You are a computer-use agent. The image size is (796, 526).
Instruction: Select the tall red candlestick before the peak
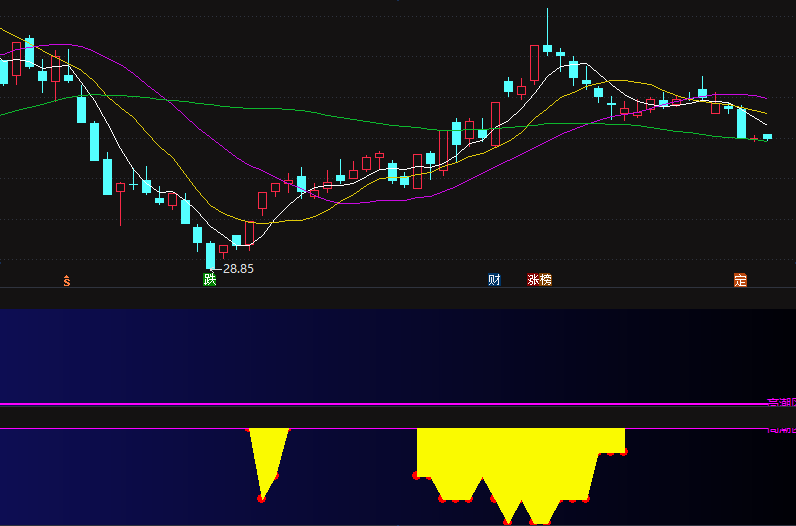[x=534, y=63]
